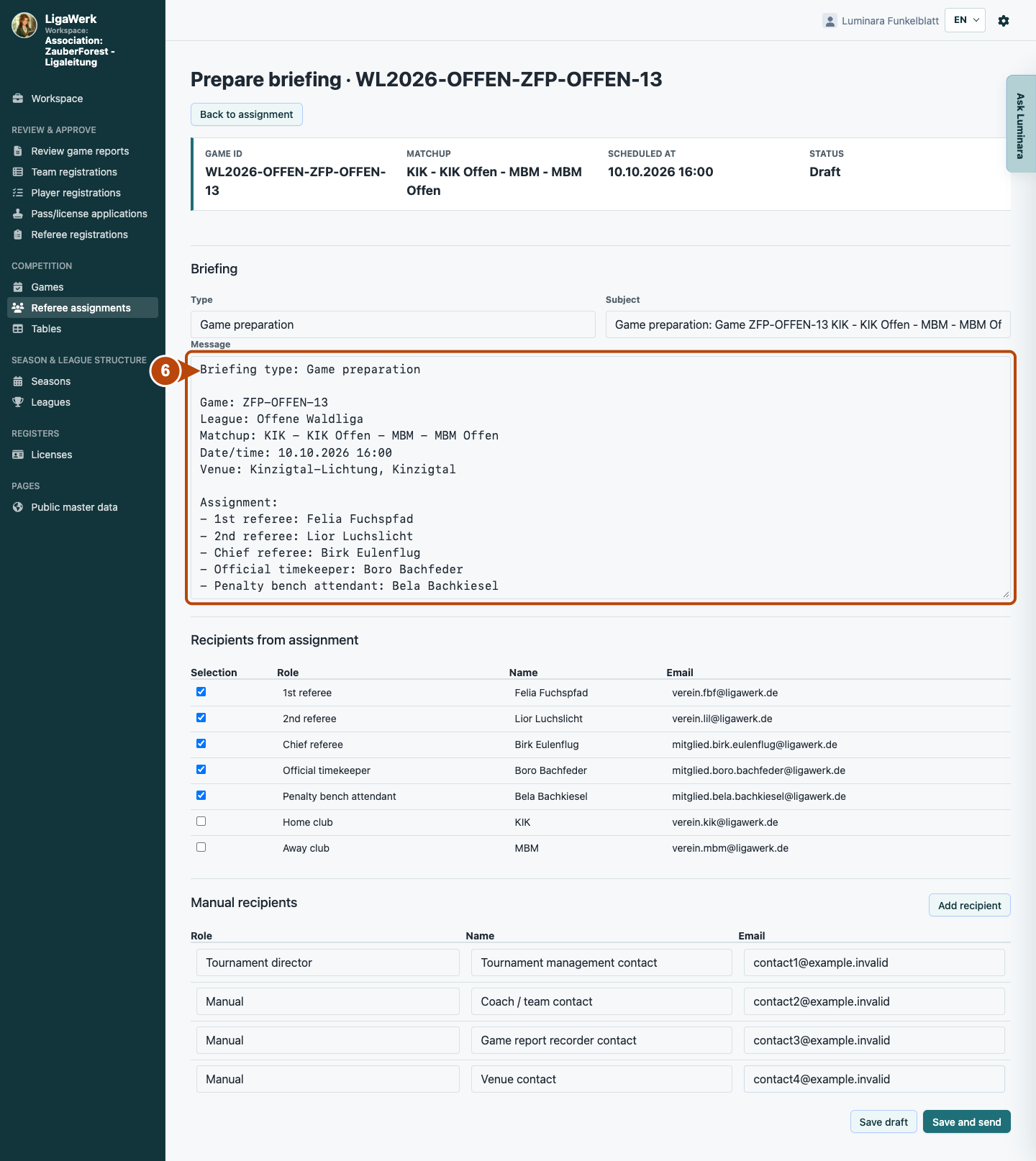Click Save and send button

966,1122
